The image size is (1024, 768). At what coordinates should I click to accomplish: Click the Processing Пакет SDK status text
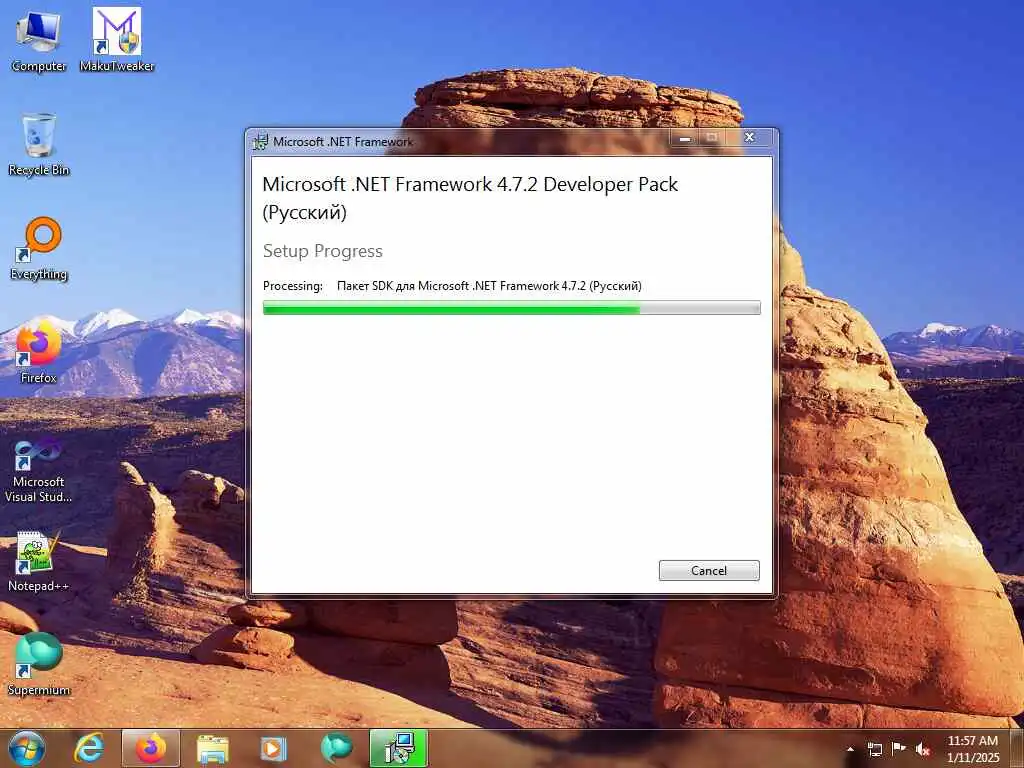(x=452, y=285)
